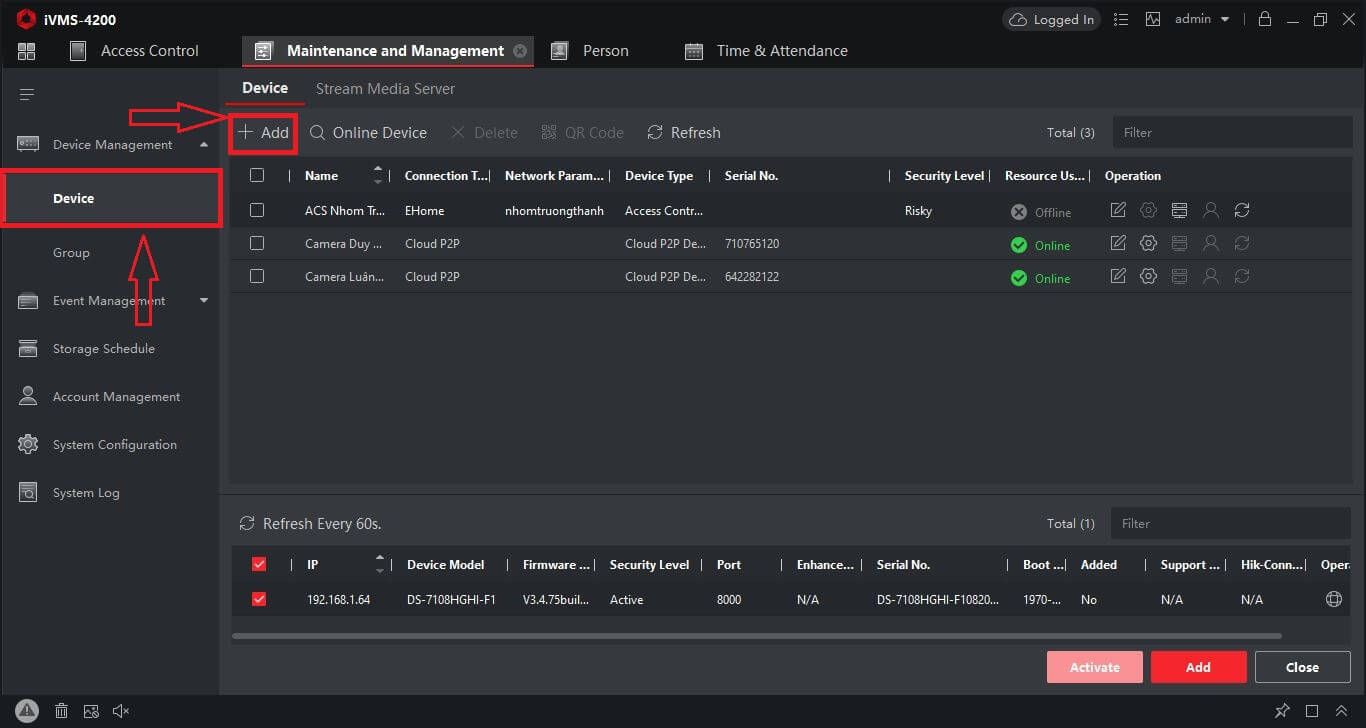
Task: Close the Maintenance and Management tab
Action: [x=520, y=51]
